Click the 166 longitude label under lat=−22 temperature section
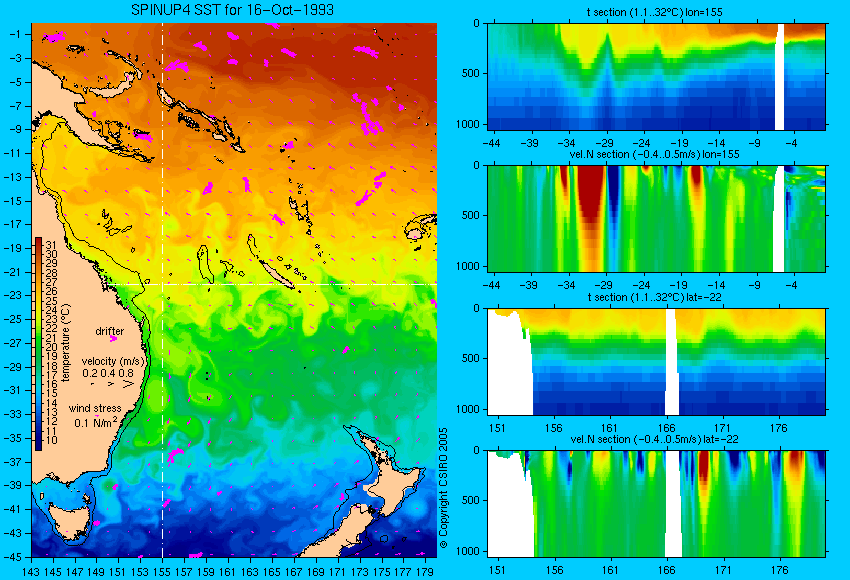Image resolution: width=850 pixels, height=580 pixels. pyautogui.click(x=666, y=428)
